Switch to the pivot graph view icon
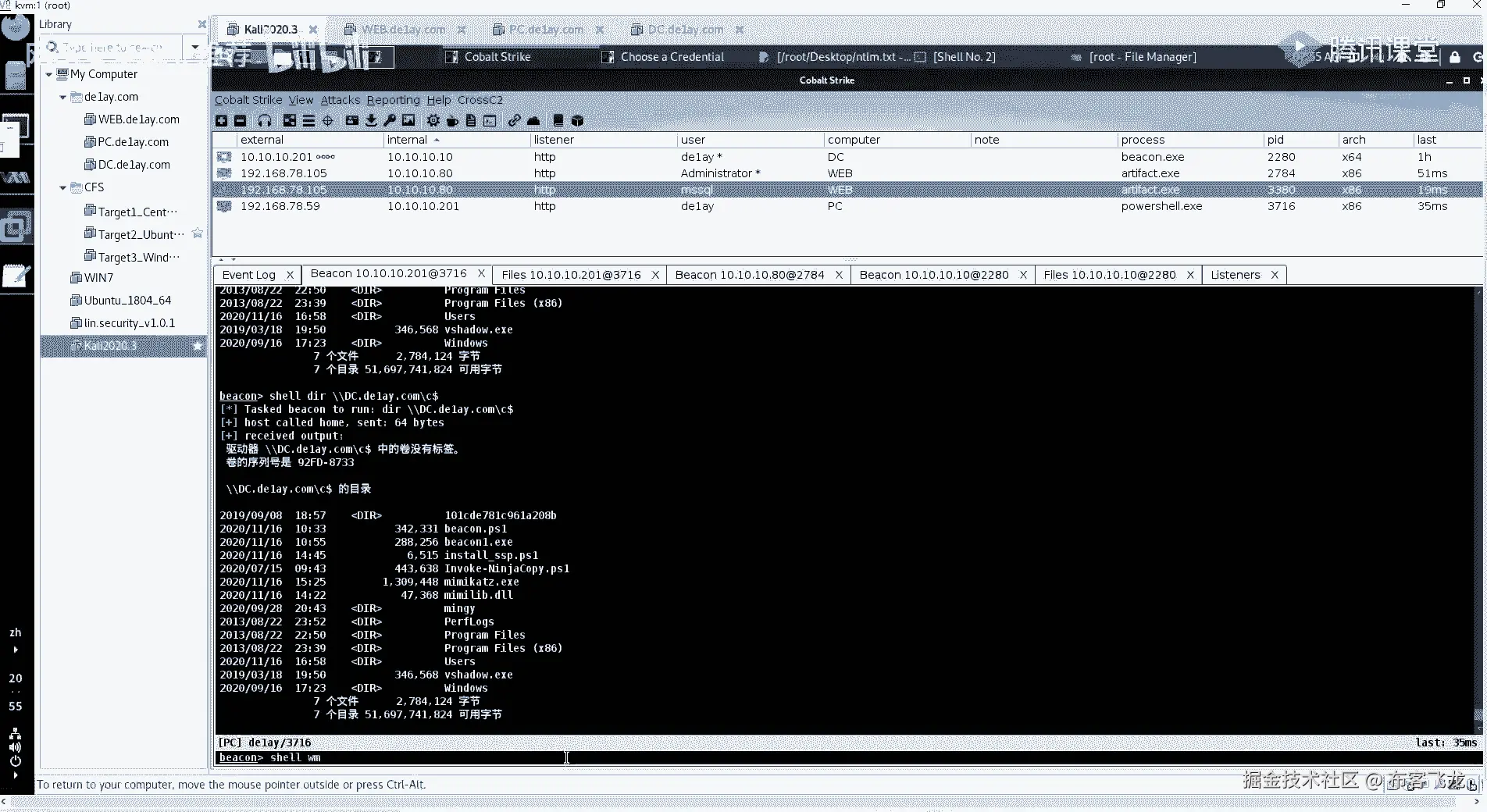The height and width of the screenshot is (812, 1487). click(x=290, y=120)
